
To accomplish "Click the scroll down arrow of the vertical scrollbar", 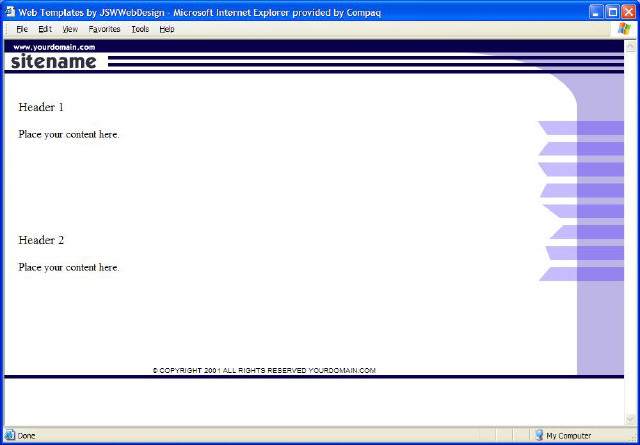I will (631, 419).
